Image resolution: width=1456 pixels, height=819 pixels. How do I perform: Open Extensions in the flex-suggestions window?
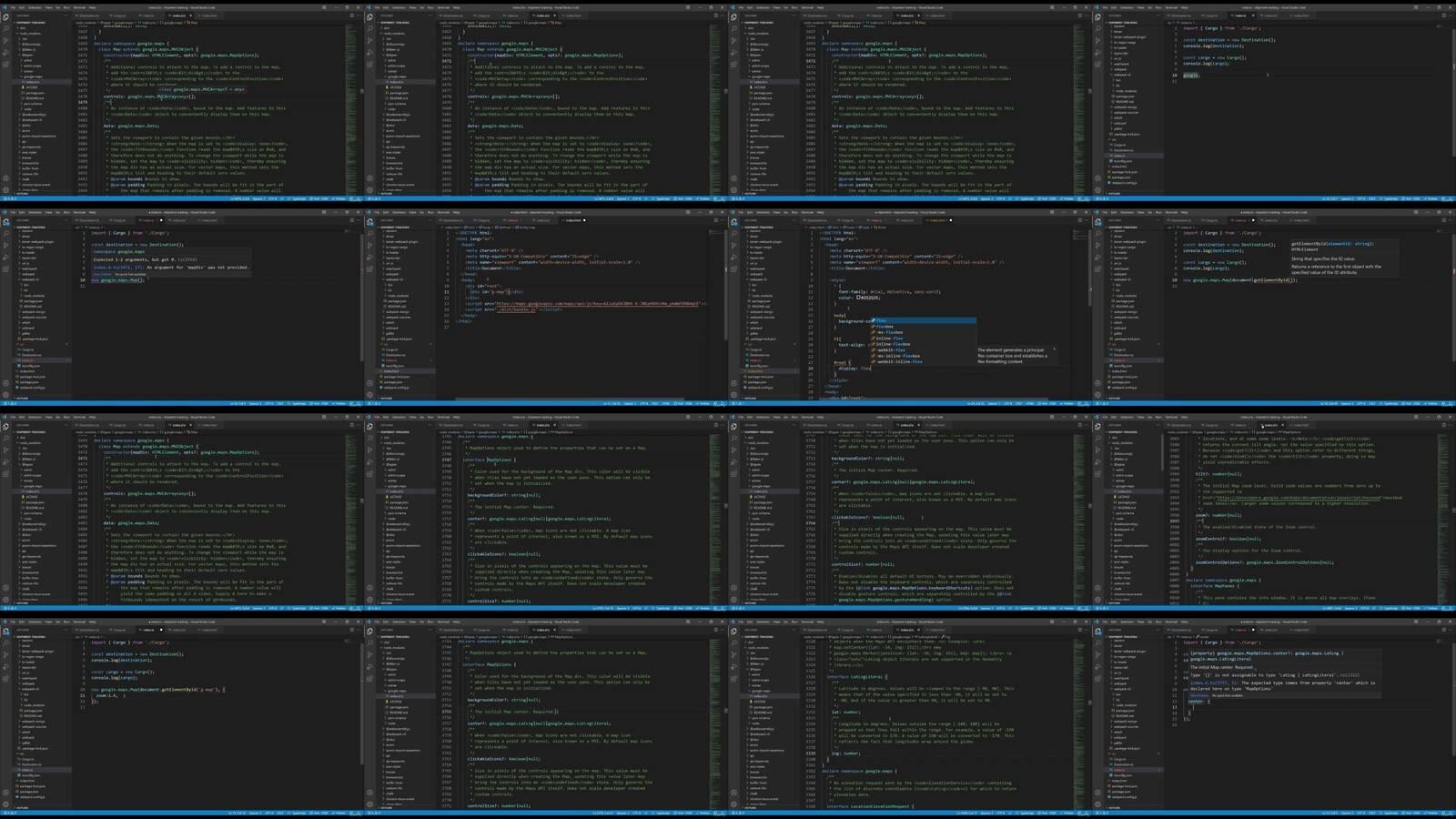tap(733, 269)
